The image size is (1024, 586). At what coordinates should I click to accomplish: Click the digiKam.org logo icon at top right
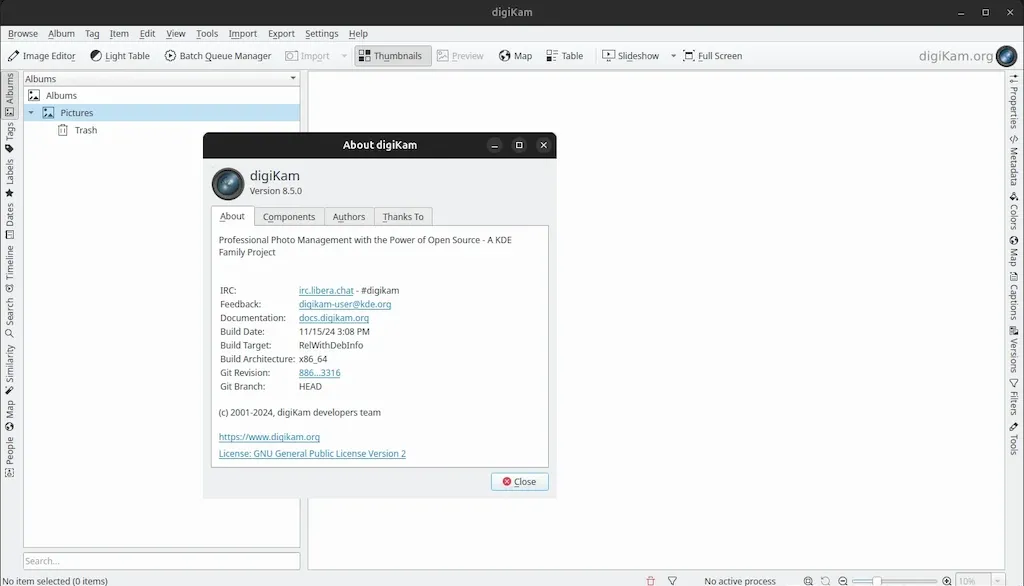1006,56
